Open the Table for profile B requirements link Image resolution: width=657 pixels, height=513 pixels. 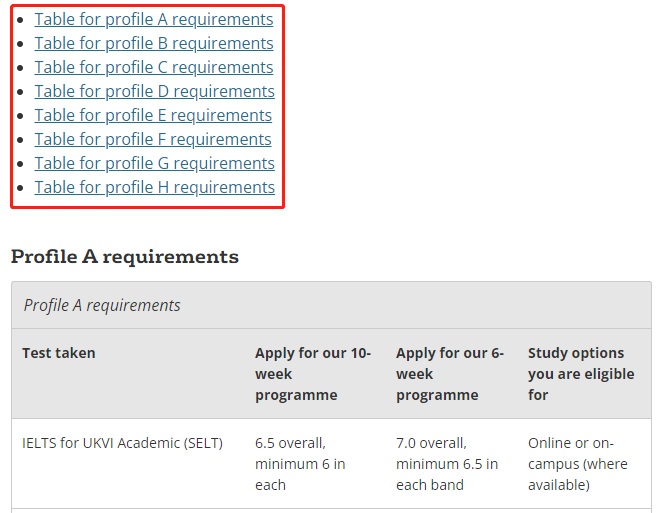click(154, 43)
